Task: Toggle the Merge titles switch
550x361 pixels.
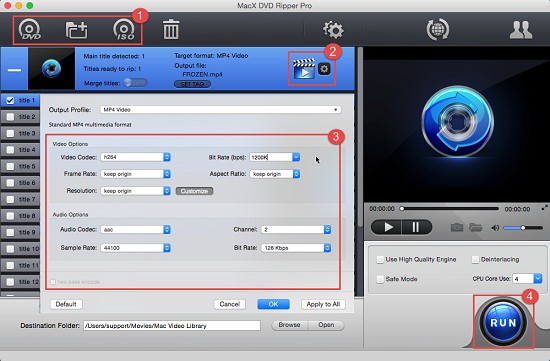Action: (135, 83)
